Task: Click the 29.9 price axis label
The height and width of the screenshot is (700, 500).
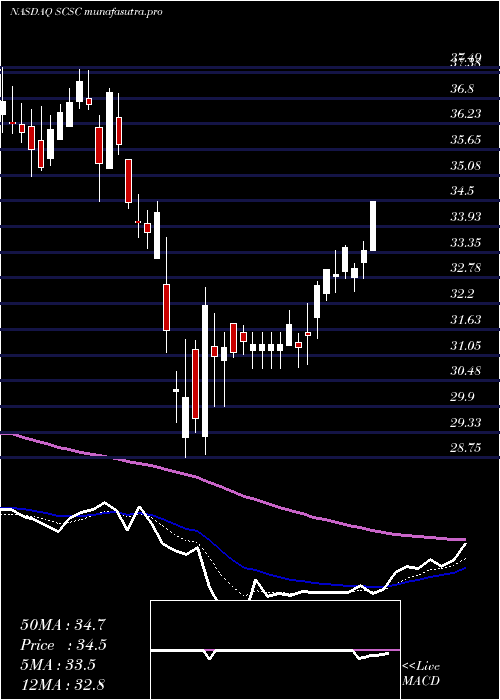Action: pyautogui.click(x=462, y=397)
